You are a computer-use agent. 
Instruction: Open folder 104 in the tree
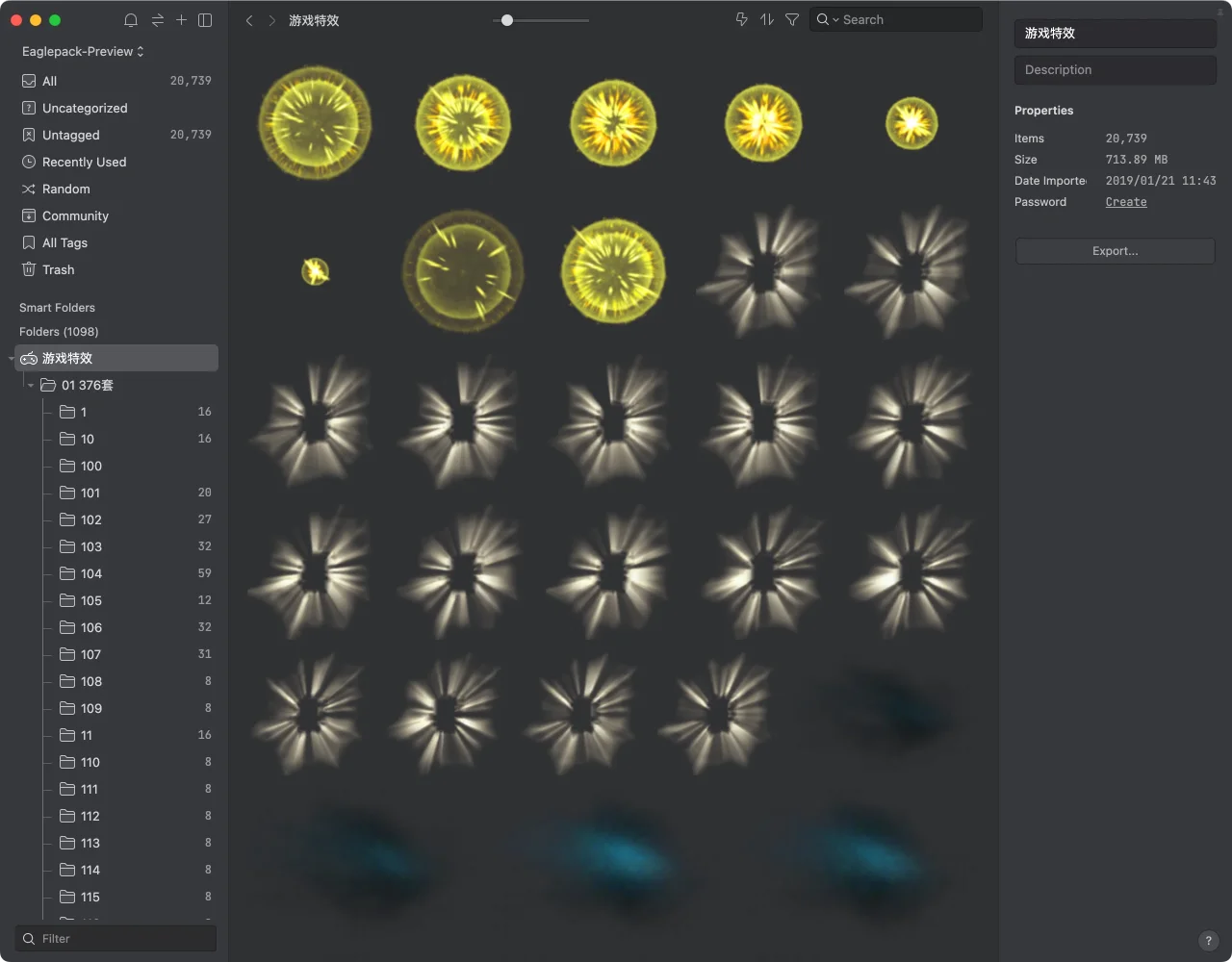115,573
